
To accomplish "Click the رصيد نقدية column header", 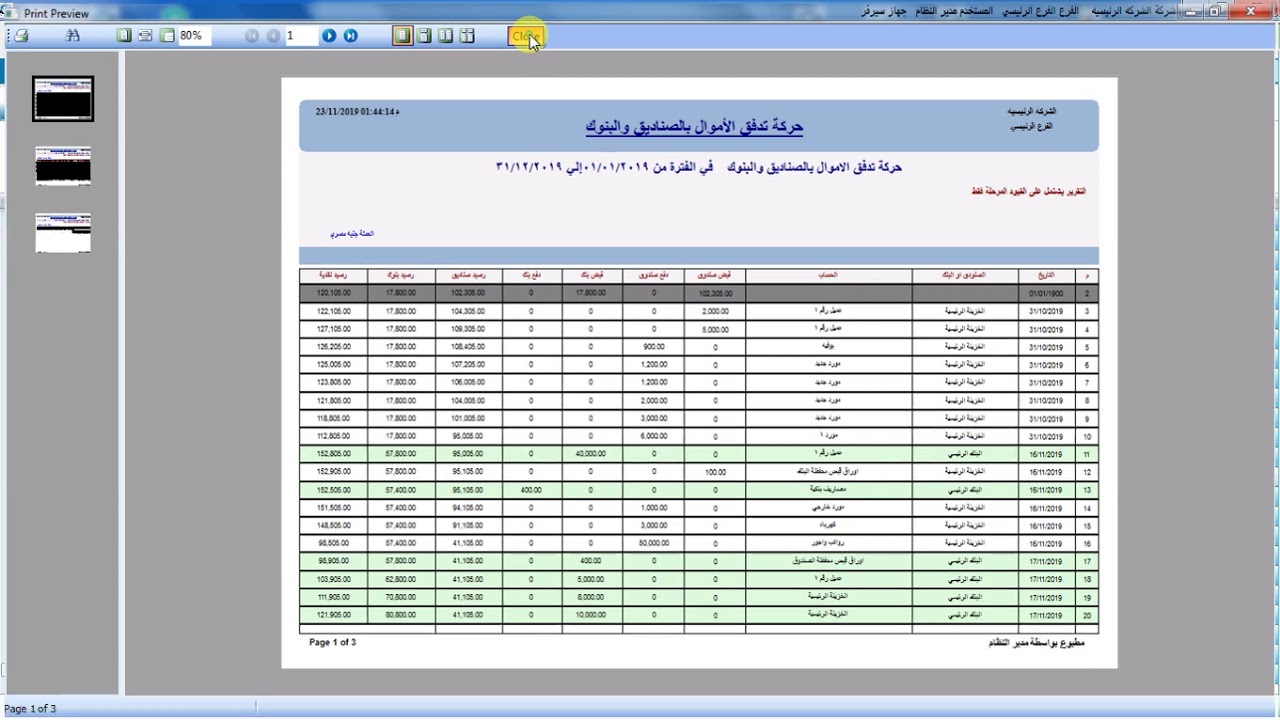I will [333, 275].
